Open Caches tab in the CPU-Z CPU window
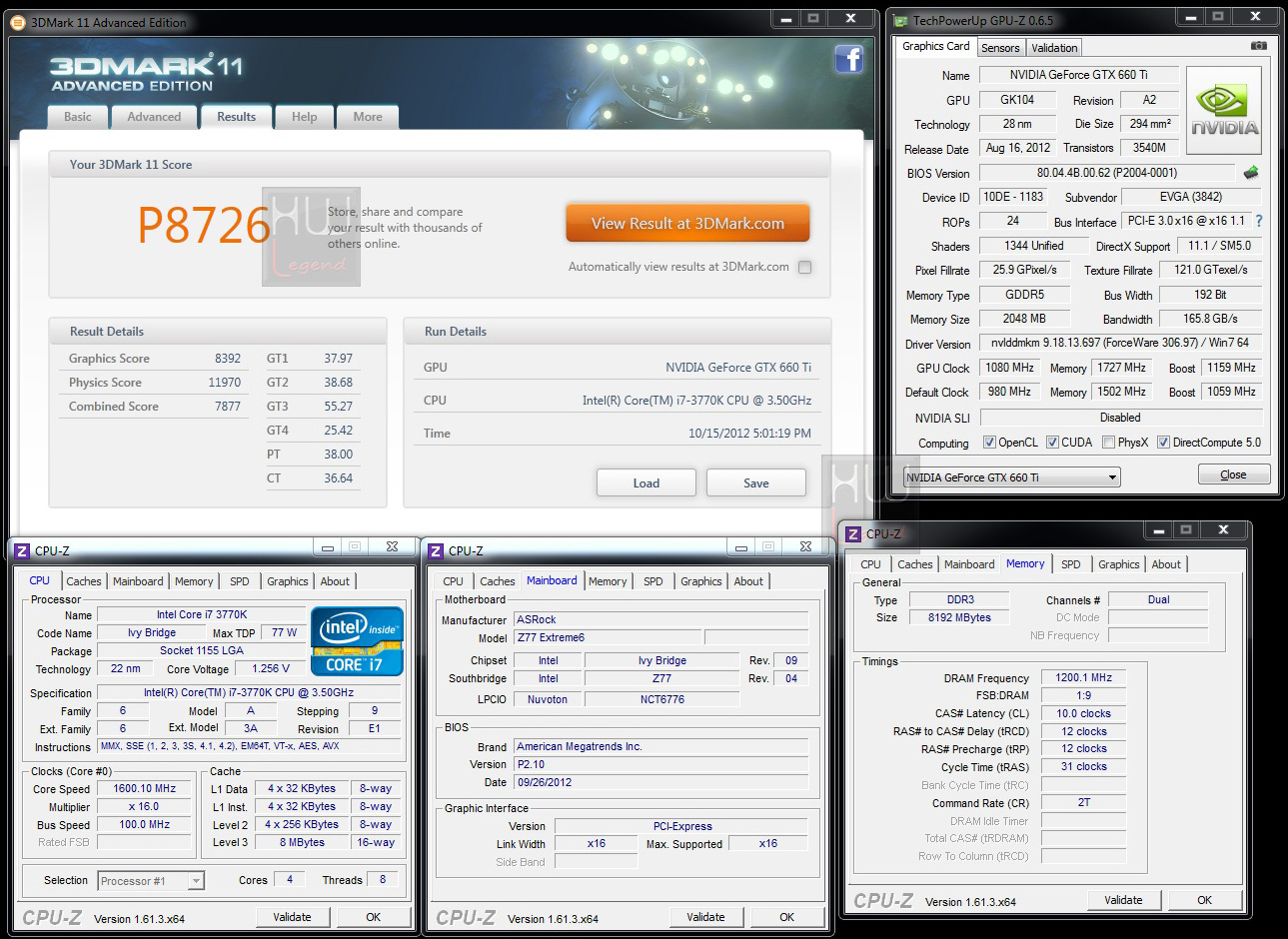This screenshot has height=939, width=1288. (x=84, y=581)
